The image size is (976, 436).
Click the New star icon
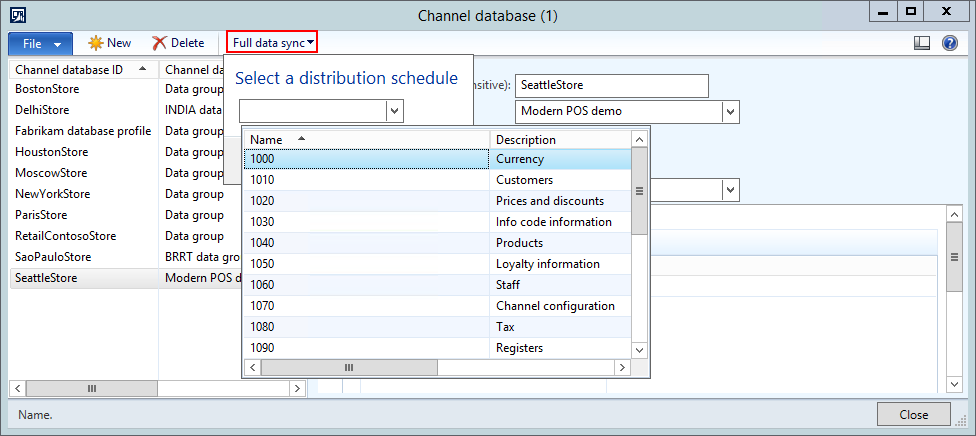click(95, 43)
